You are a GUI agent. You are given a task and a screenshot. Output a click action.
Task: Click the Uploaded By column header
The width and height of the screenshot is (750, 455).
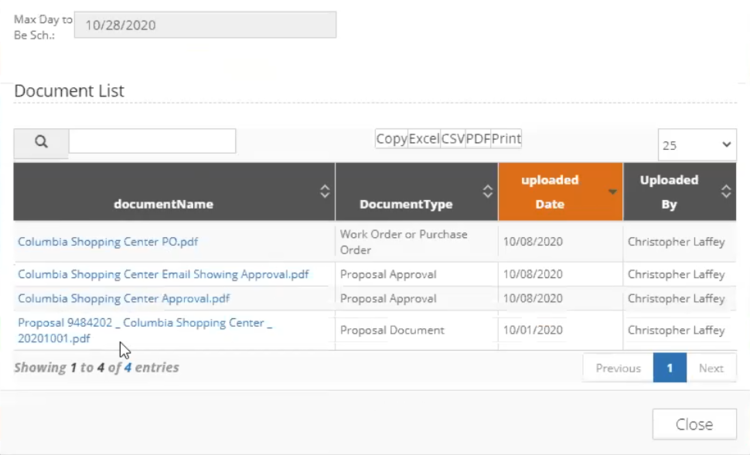coord(680,192)
